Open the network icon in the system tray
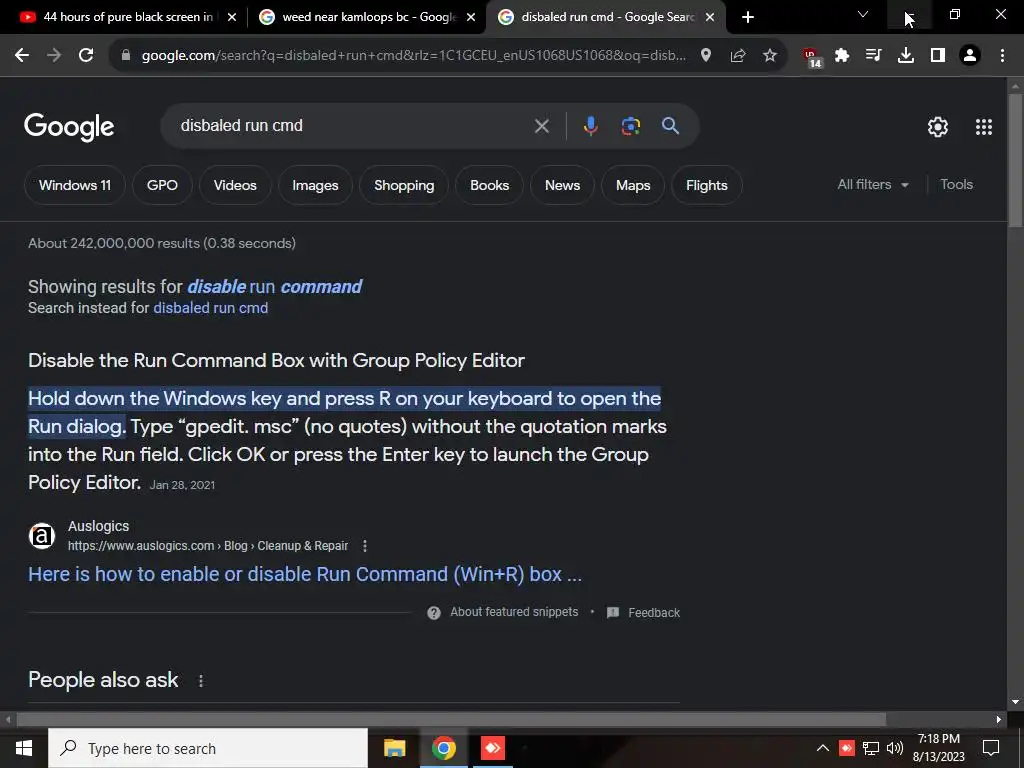This screenshot has width=1024, height=768. pyautogui.click(x=871, y=748)
